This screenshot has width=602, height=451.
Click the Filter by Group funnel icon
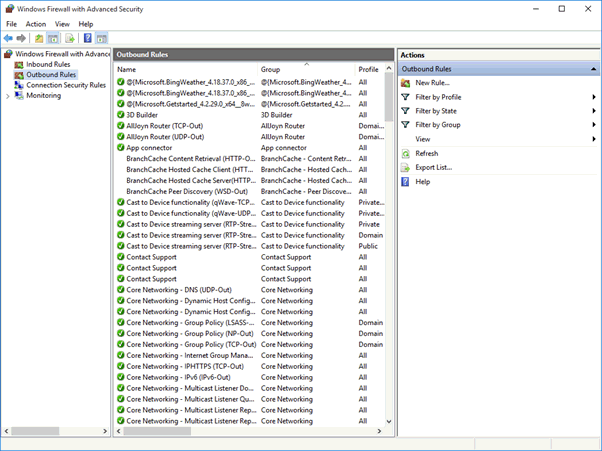tap(405, 125)
